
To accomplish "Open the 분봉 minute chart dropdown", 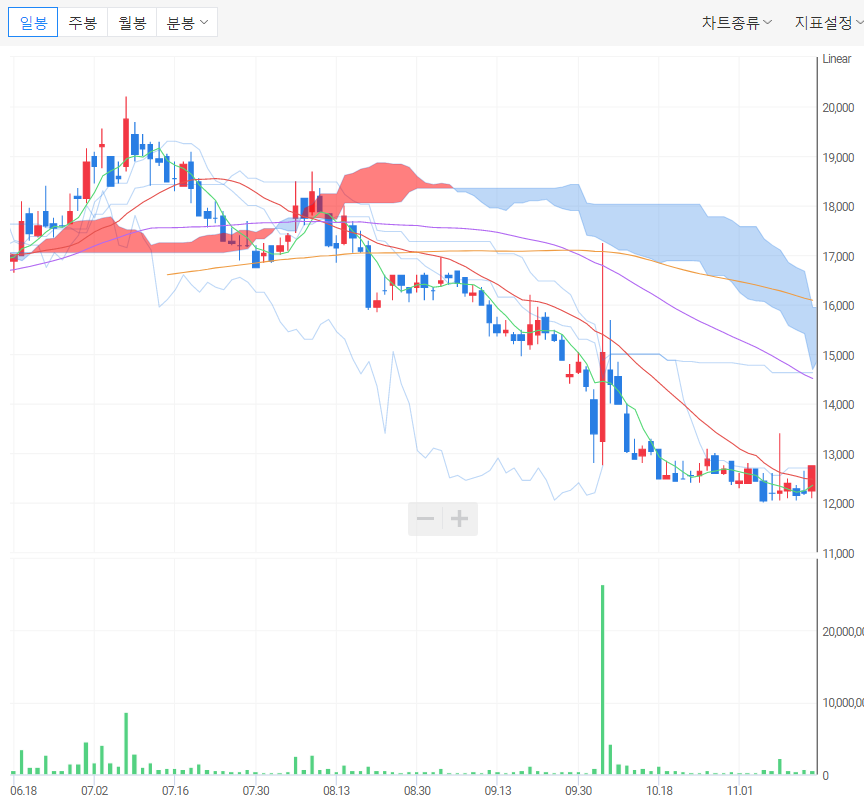I will tap(187, 23).
